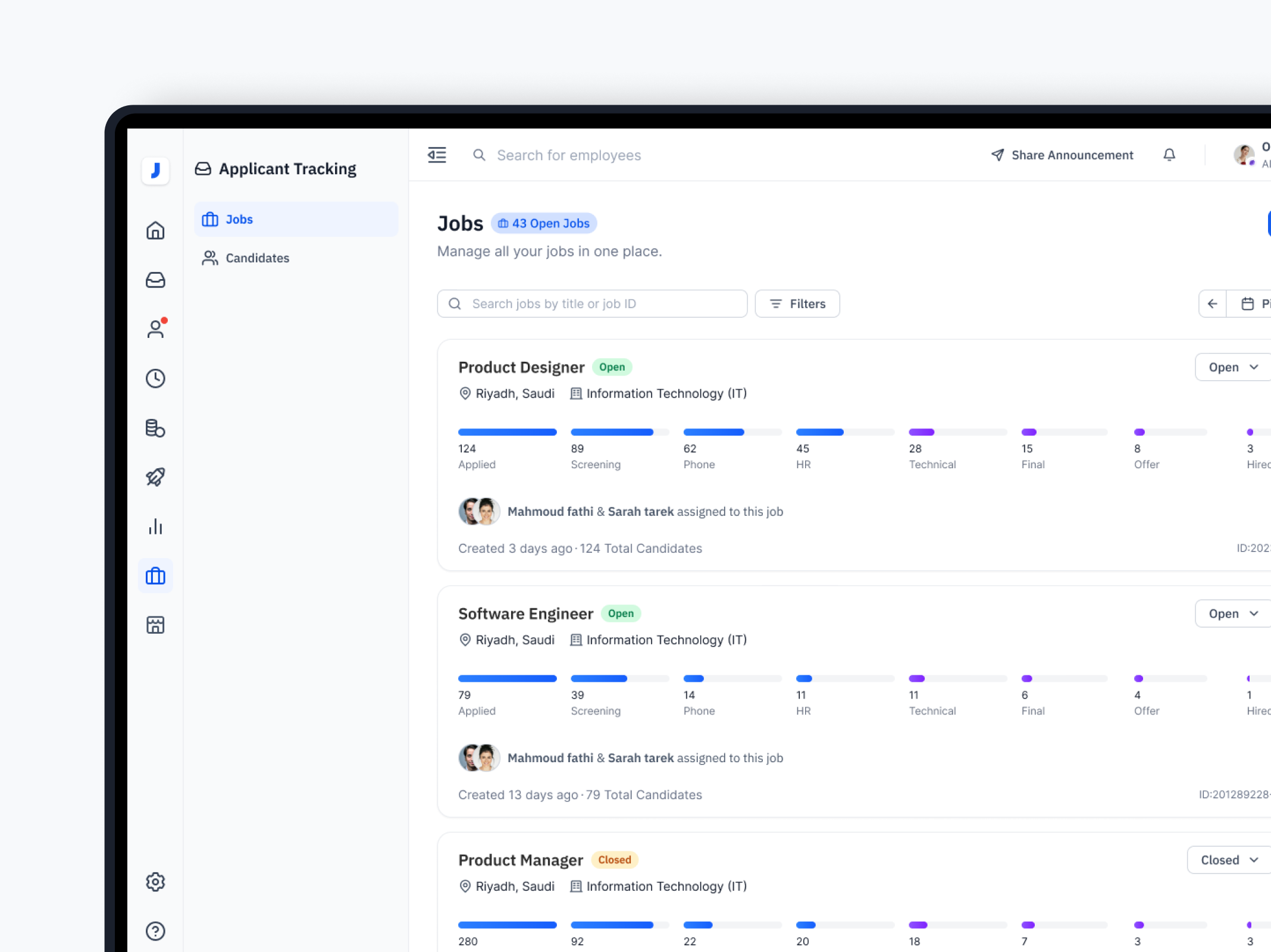1271x952 pixels.
Task: Click inside the search jobs by title field
Action: coord(592,303)
